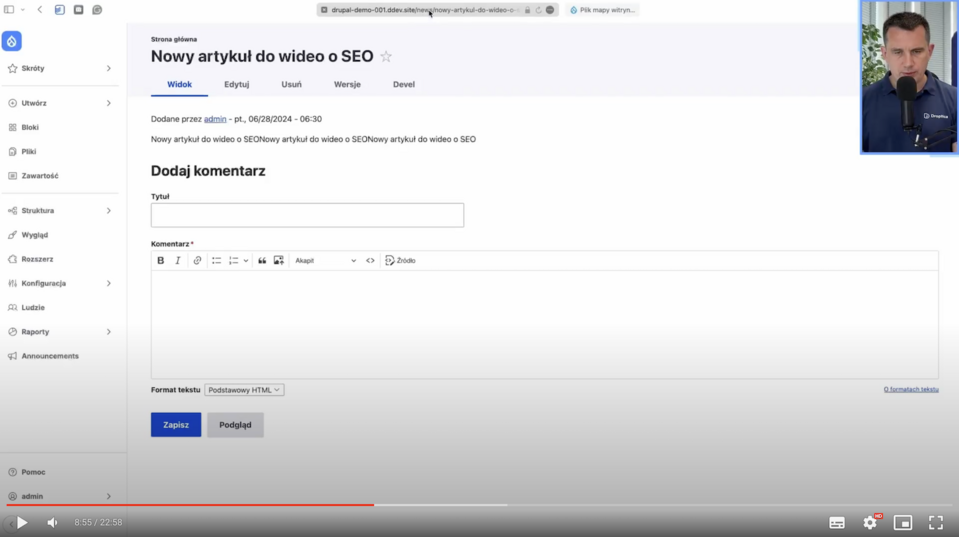Insert a block quote
The height and width of the screenshot is (537, 959).
(x=262, y=261)
